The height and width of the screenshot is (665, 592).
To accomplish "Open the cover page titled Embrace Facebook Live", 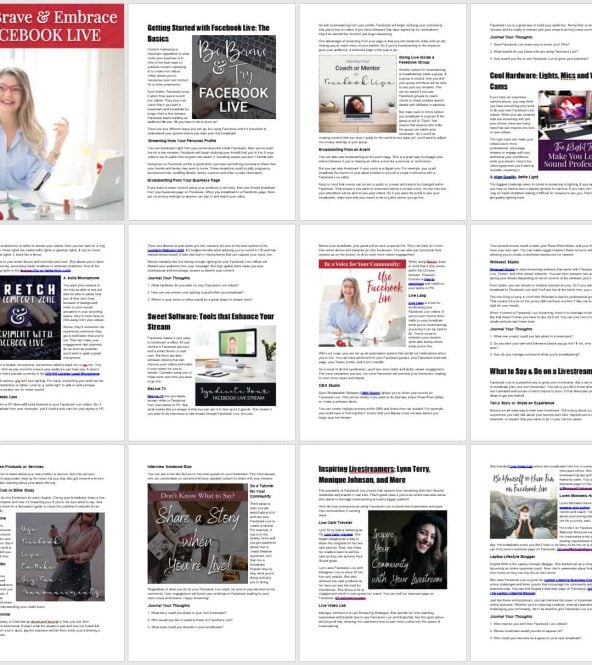I will 61,112.
